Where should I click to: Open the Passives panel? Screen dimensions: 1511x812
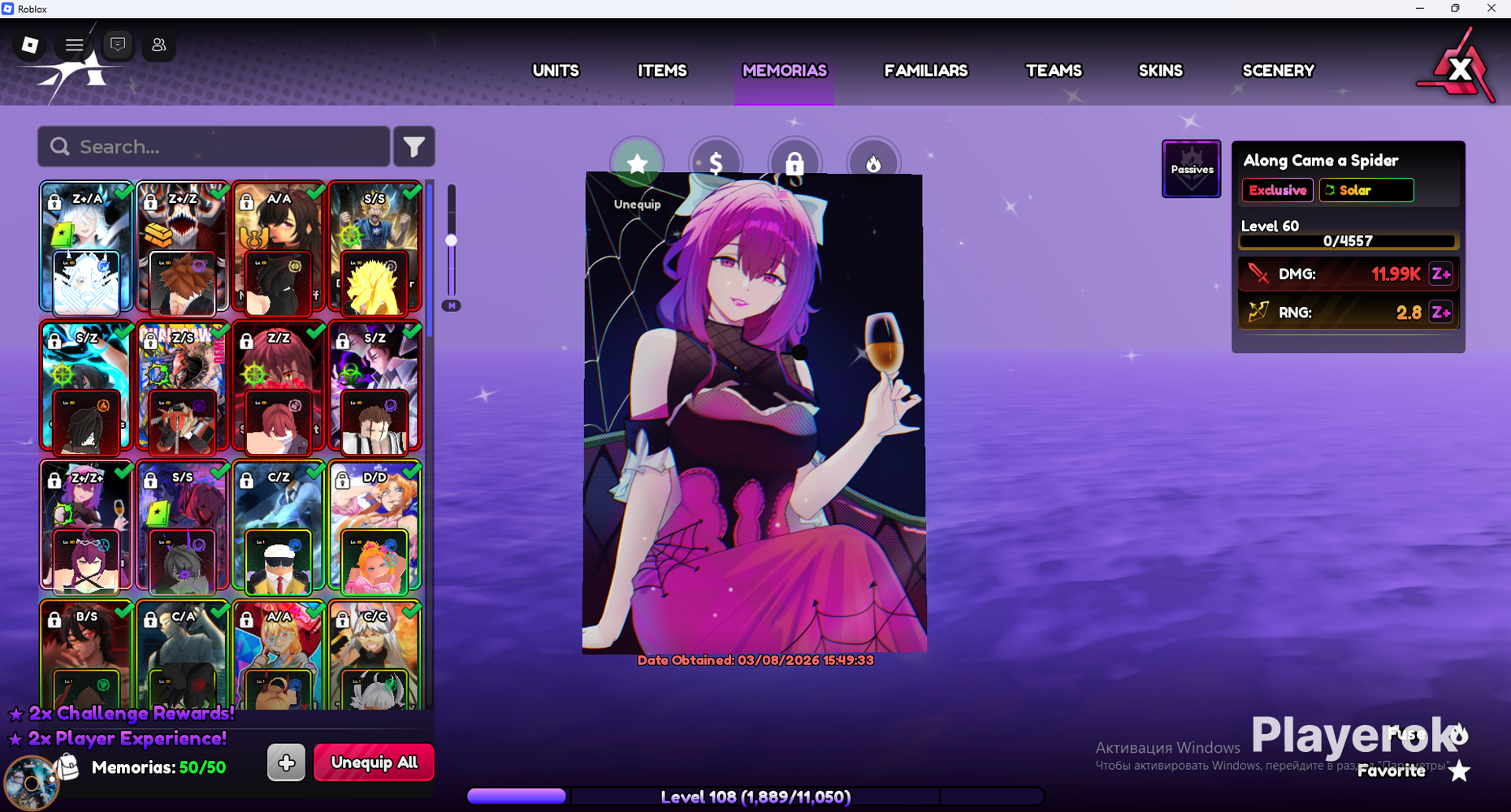click(x=1192, y=169)
